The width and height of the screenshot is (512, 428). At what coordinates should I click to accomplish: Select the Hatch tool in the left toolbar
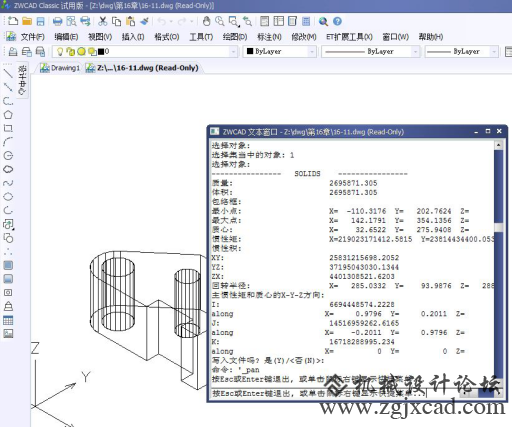8,265
